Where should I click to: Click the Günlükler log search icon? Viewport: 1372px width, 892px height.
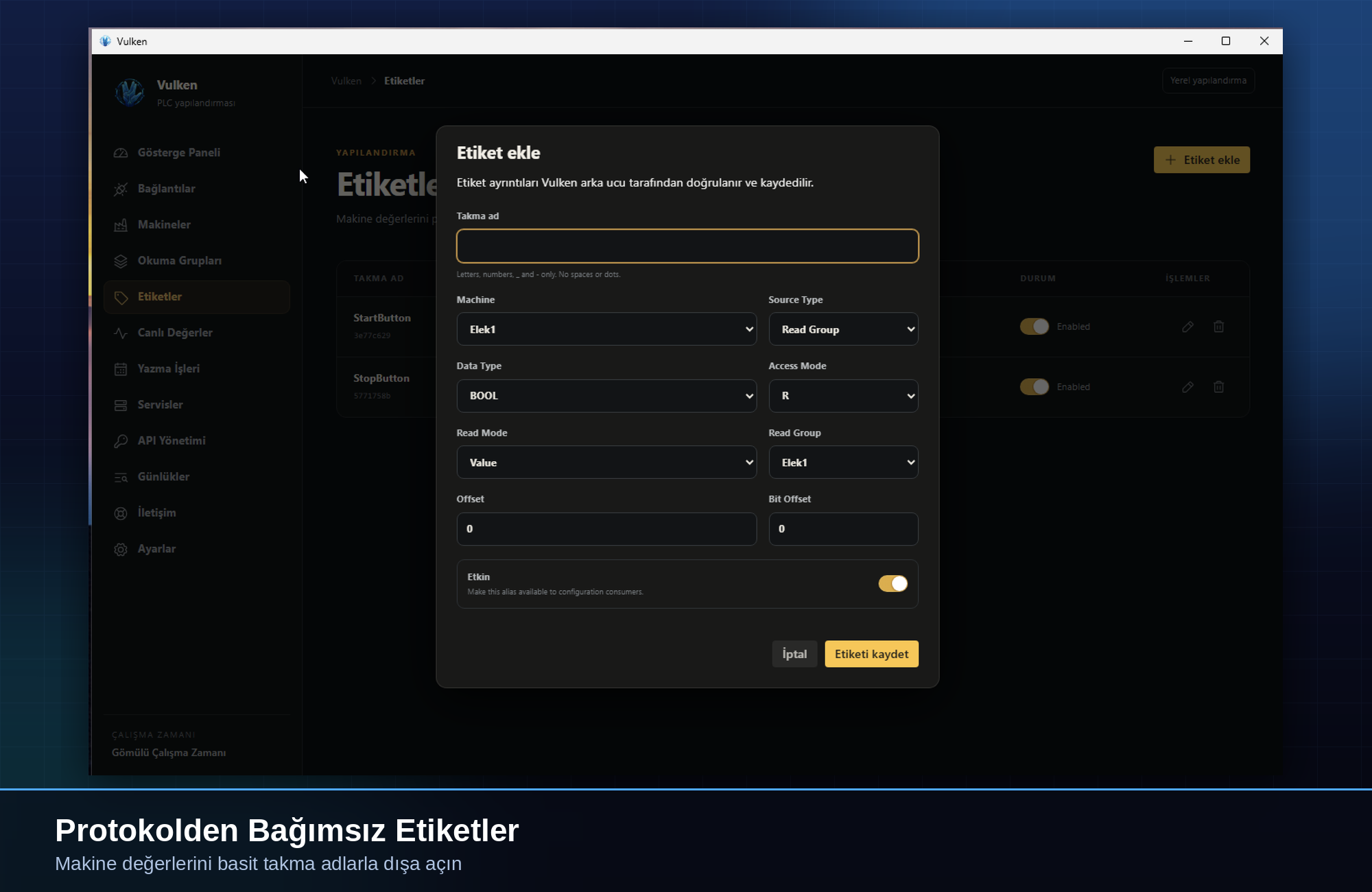(121, 477)
